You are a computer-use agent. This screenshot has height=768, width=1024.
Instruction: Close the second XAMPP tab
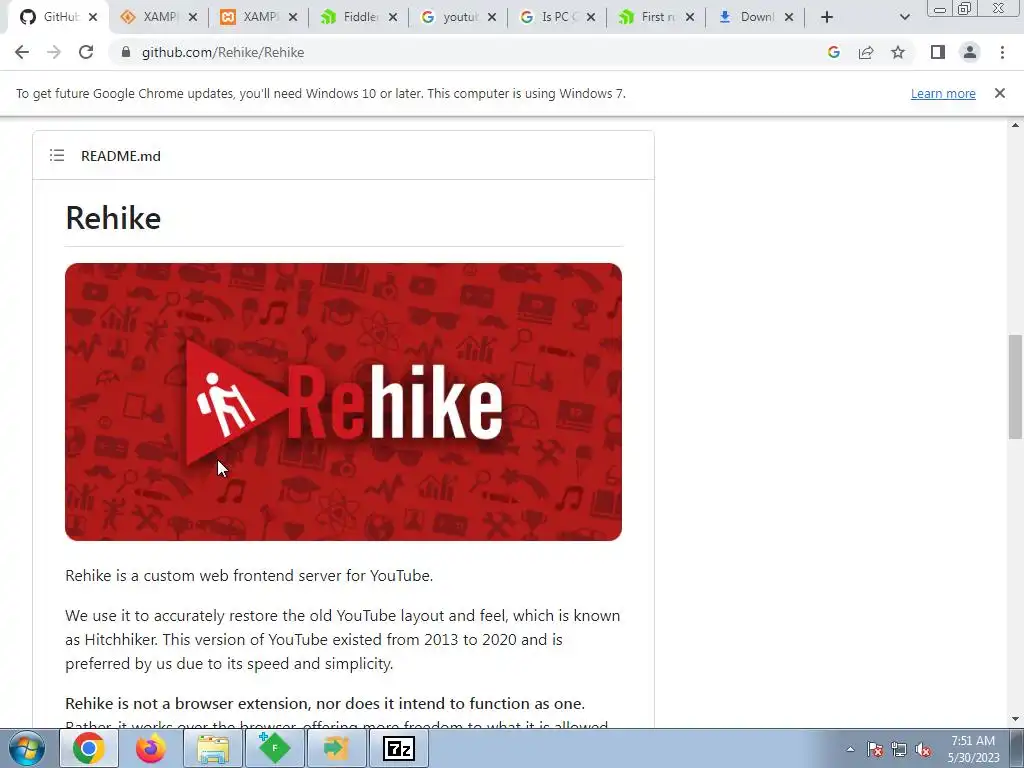[293, 17]
